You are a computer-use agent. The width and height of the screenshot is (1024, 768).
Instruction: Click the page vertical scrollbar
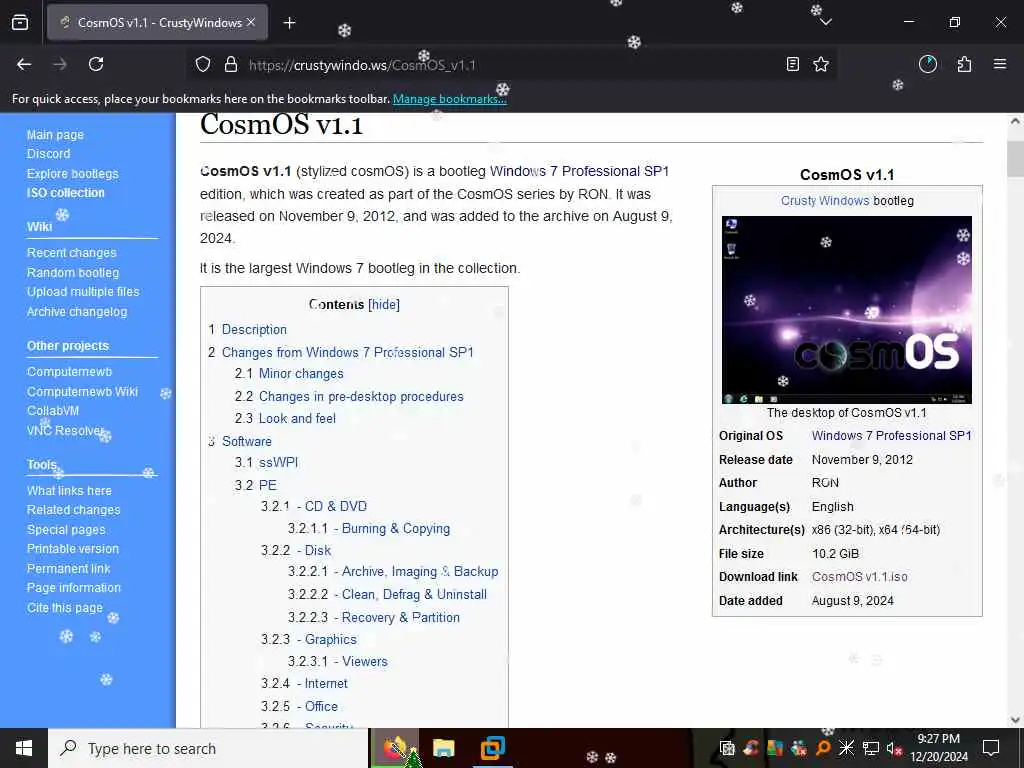coord(1016,420)
